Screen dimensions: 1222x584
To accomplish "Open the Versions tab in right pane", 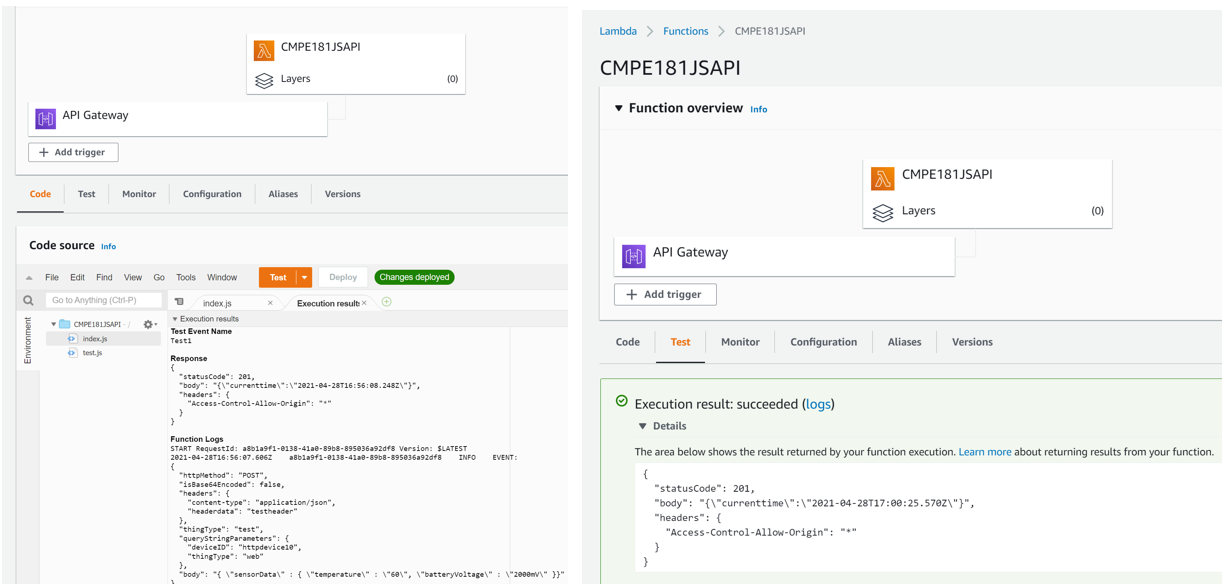I will [x=972, y=342].
